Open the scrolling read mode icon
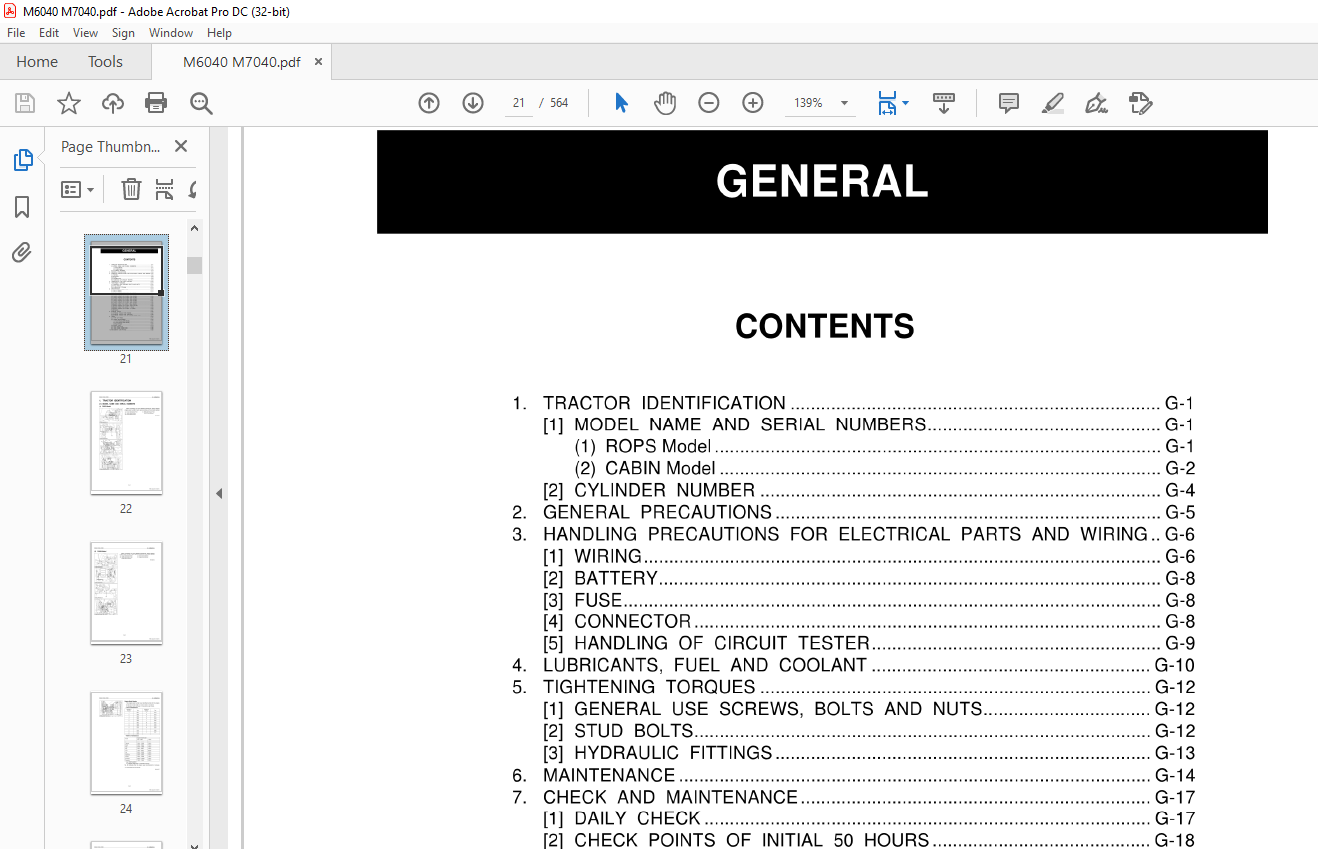This screenshot has width=1318, height=849. 944,103
